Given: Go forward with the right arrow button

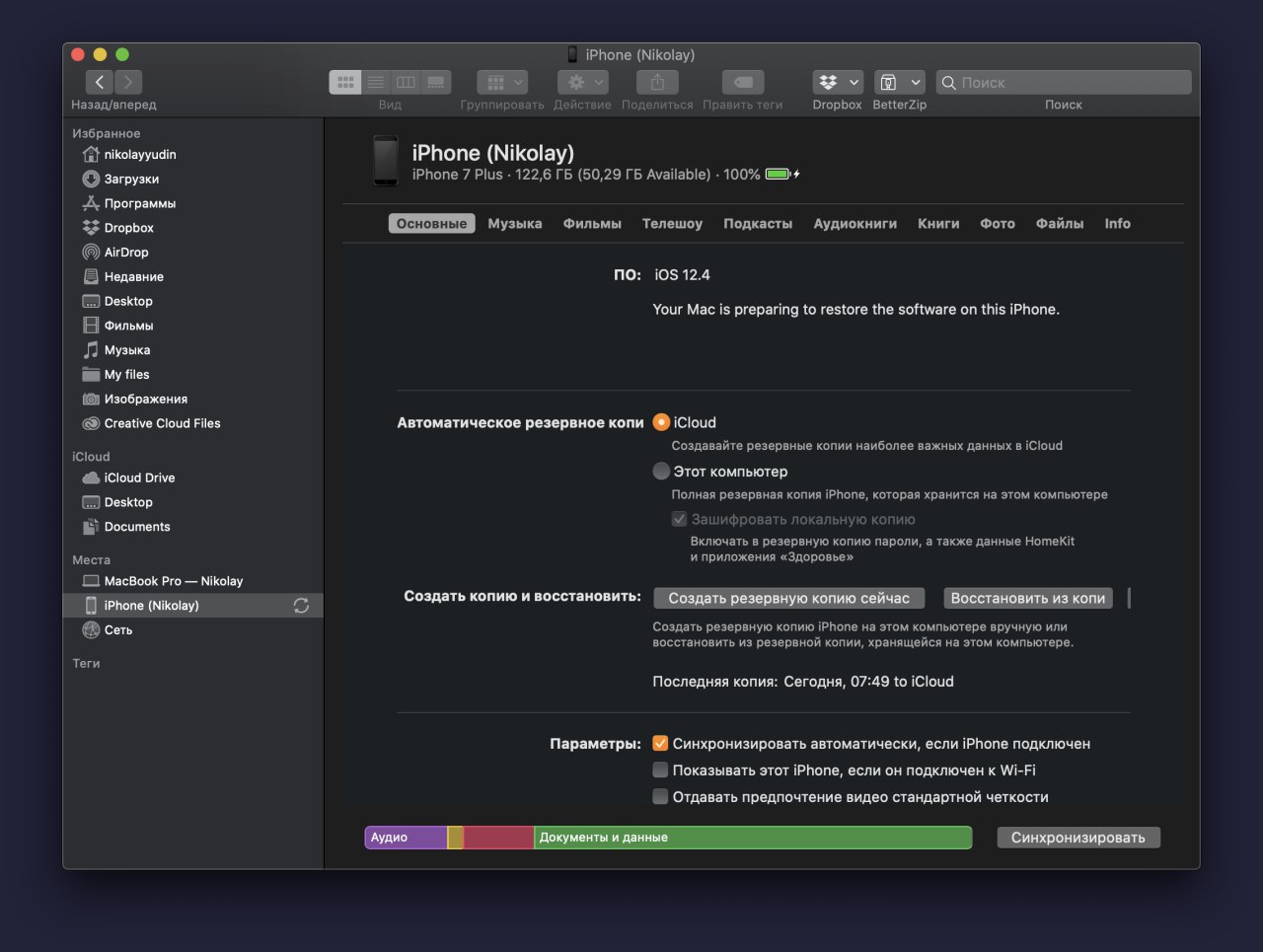Looking at the screenshot, I should click(x=128, y=82).
